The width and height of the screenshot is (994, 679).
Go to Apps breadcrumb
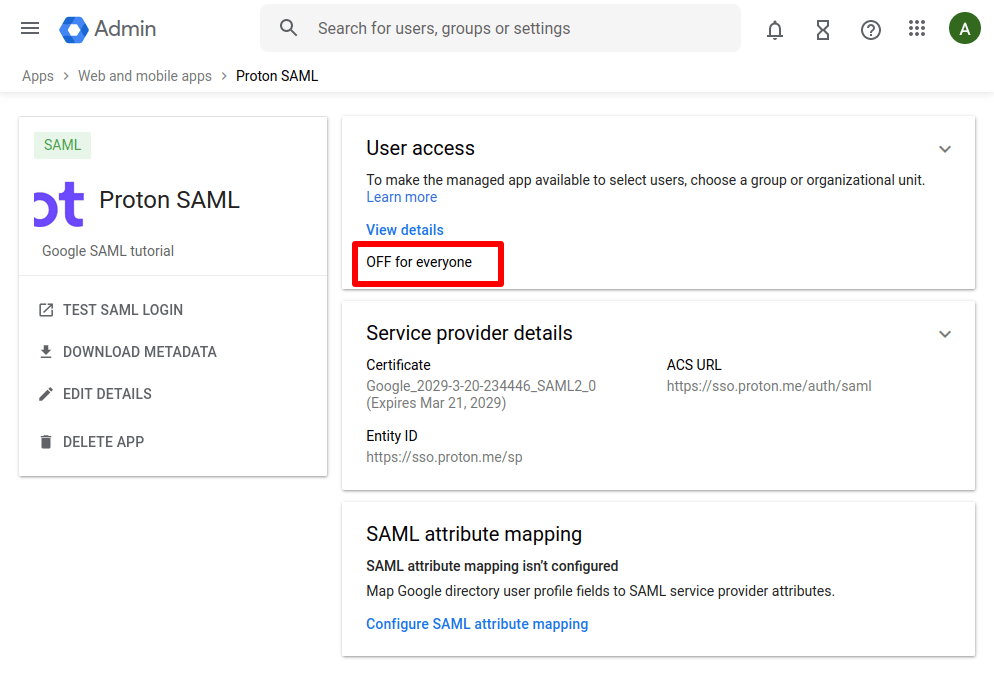coord(38,76)
